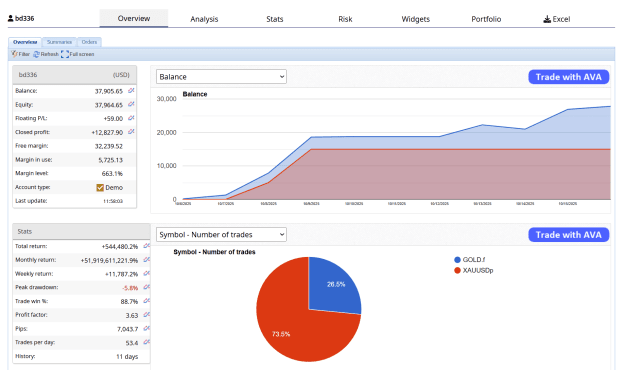Click the Equity value 37,964.65
625x370 pixels.
point(108,105)
